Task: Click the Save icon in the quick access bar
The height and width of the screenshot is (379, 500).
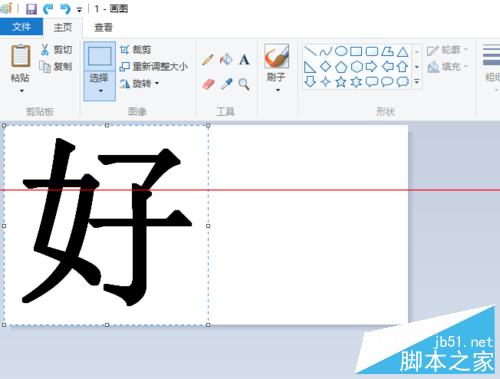Action: tap(31, 9)
